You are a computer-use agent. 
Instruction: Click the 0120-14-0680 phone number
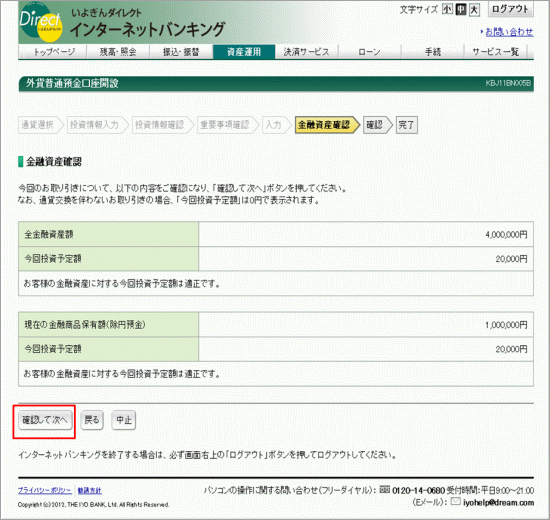click(x=418, y=490)
